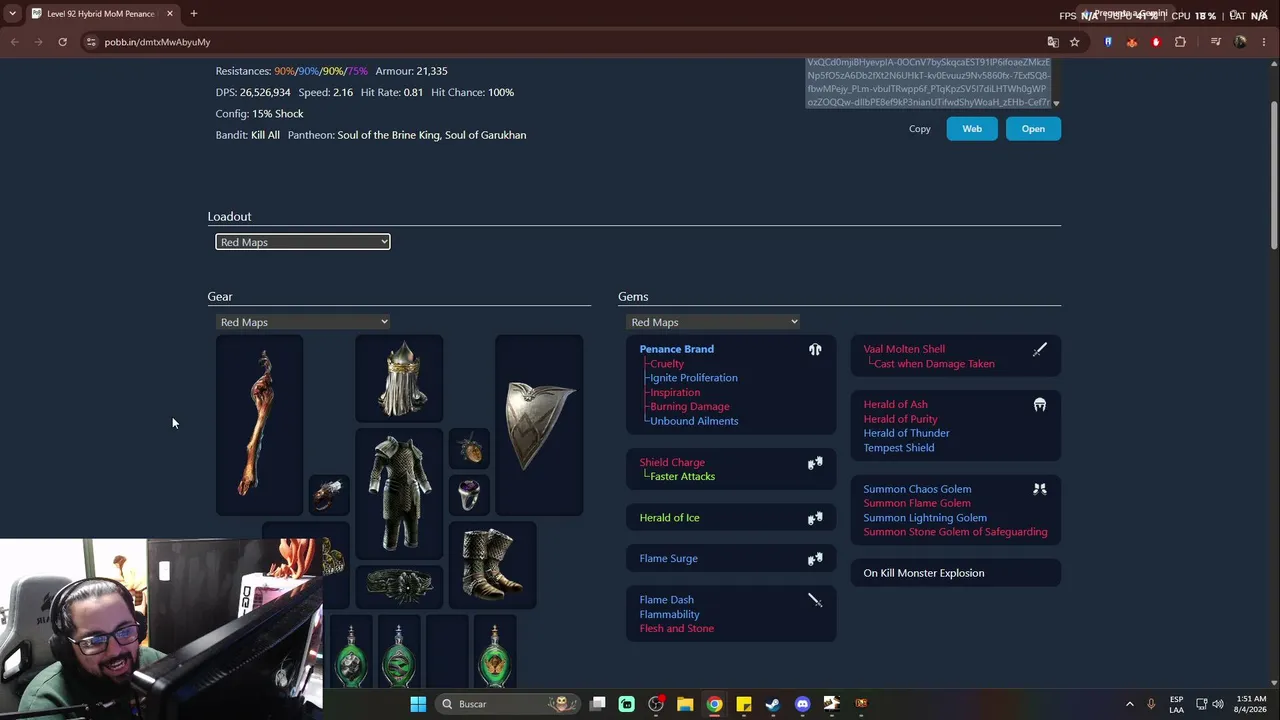Click the Inspiration support gem
Viewport: 1280px width, 720px height.
click(x=675, y=393)
